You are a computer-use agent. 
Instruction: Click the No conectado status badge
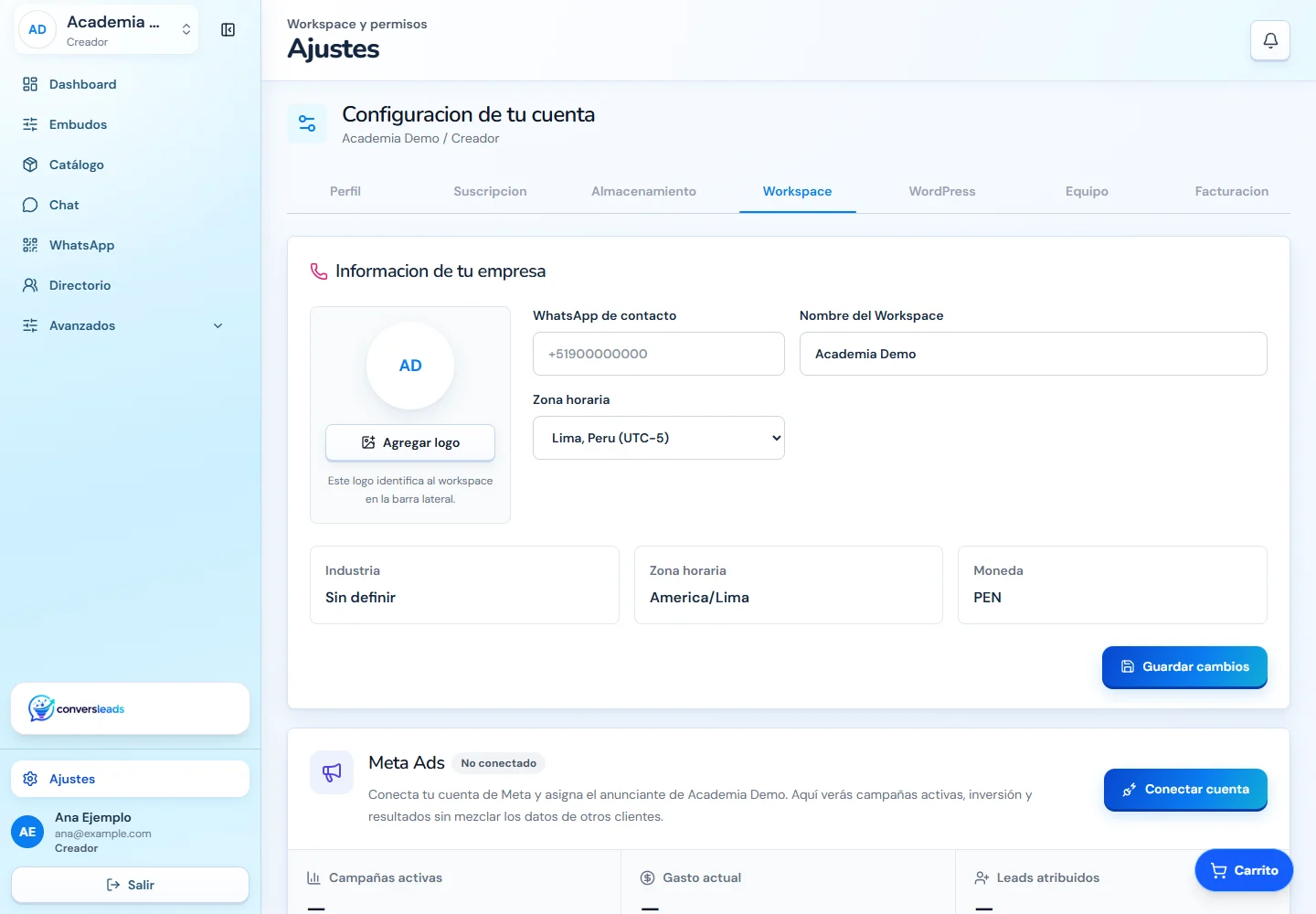(x=499, y=763)
